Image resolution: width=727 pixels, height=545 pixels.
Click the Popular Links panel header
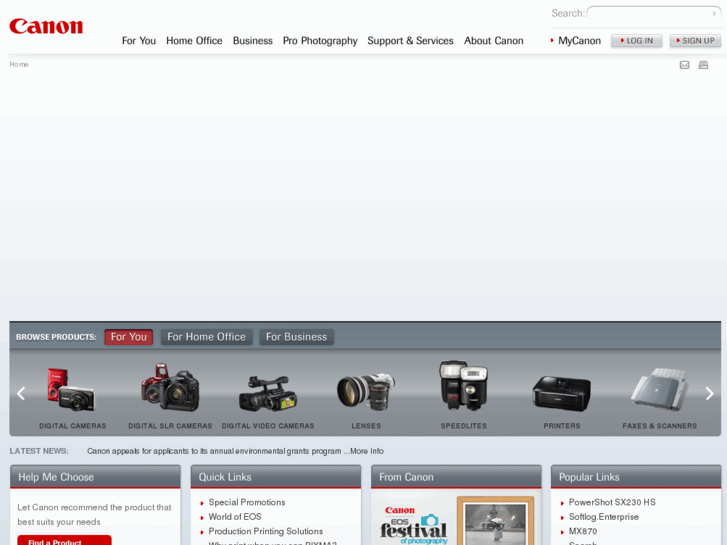pos(636,477)
